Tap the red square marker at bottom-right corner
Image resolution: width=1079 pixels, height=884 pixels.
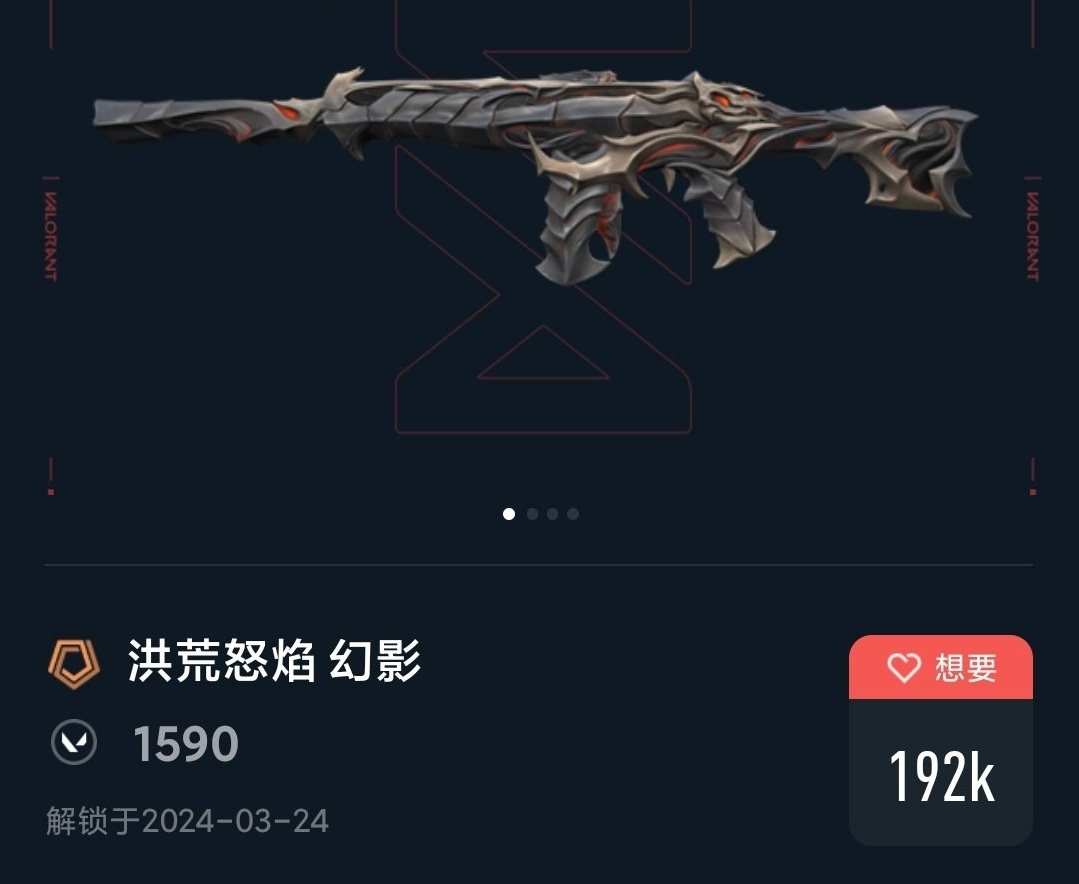[x=1032, y=492]
